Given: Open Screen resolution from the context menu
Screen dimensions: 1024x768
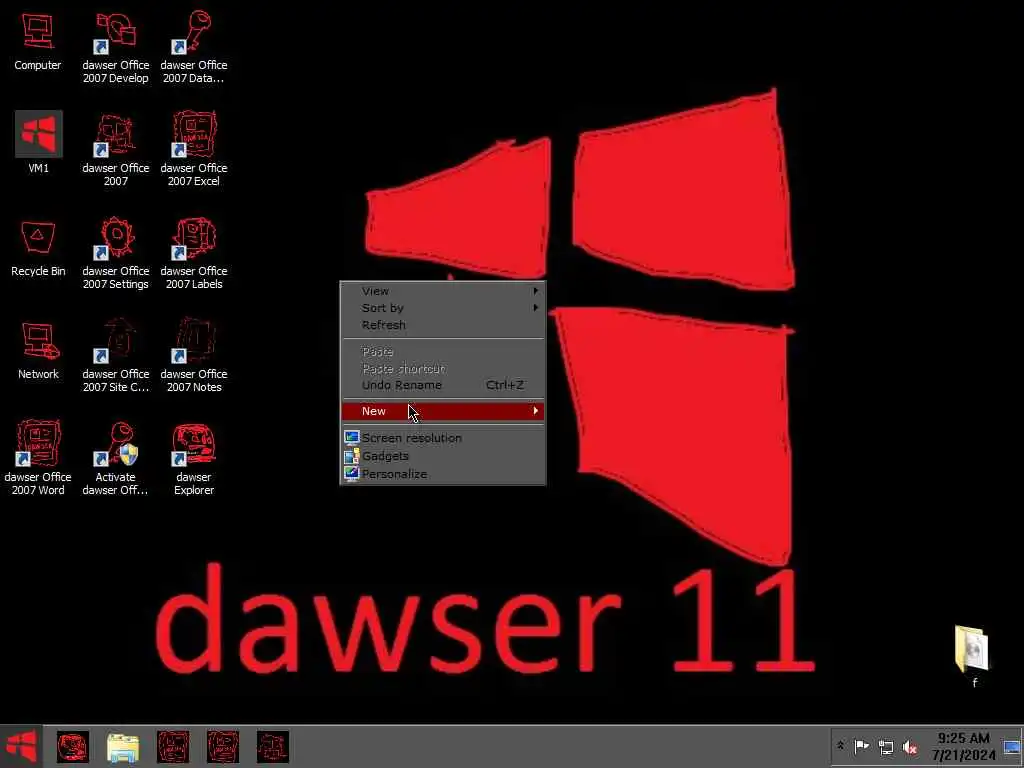Looking at the screenshot, I should (443, 438).
